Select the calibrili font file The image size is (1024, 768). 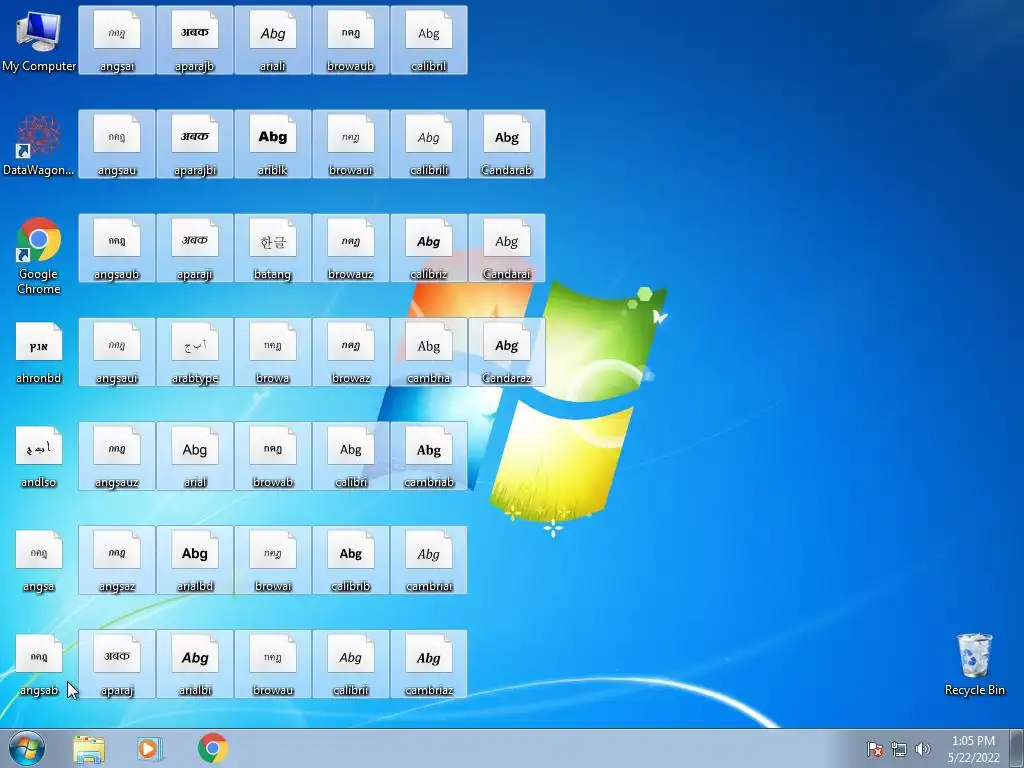[429, 144]
